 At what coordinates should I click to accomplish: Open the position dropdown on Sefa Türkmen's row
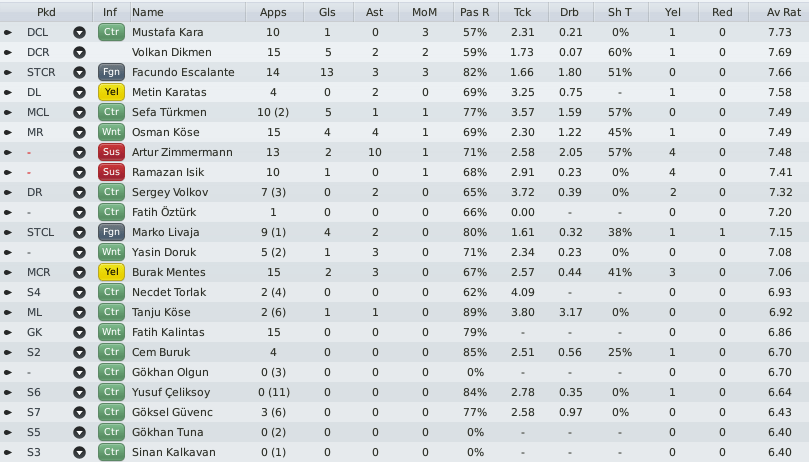coord(79,113)
